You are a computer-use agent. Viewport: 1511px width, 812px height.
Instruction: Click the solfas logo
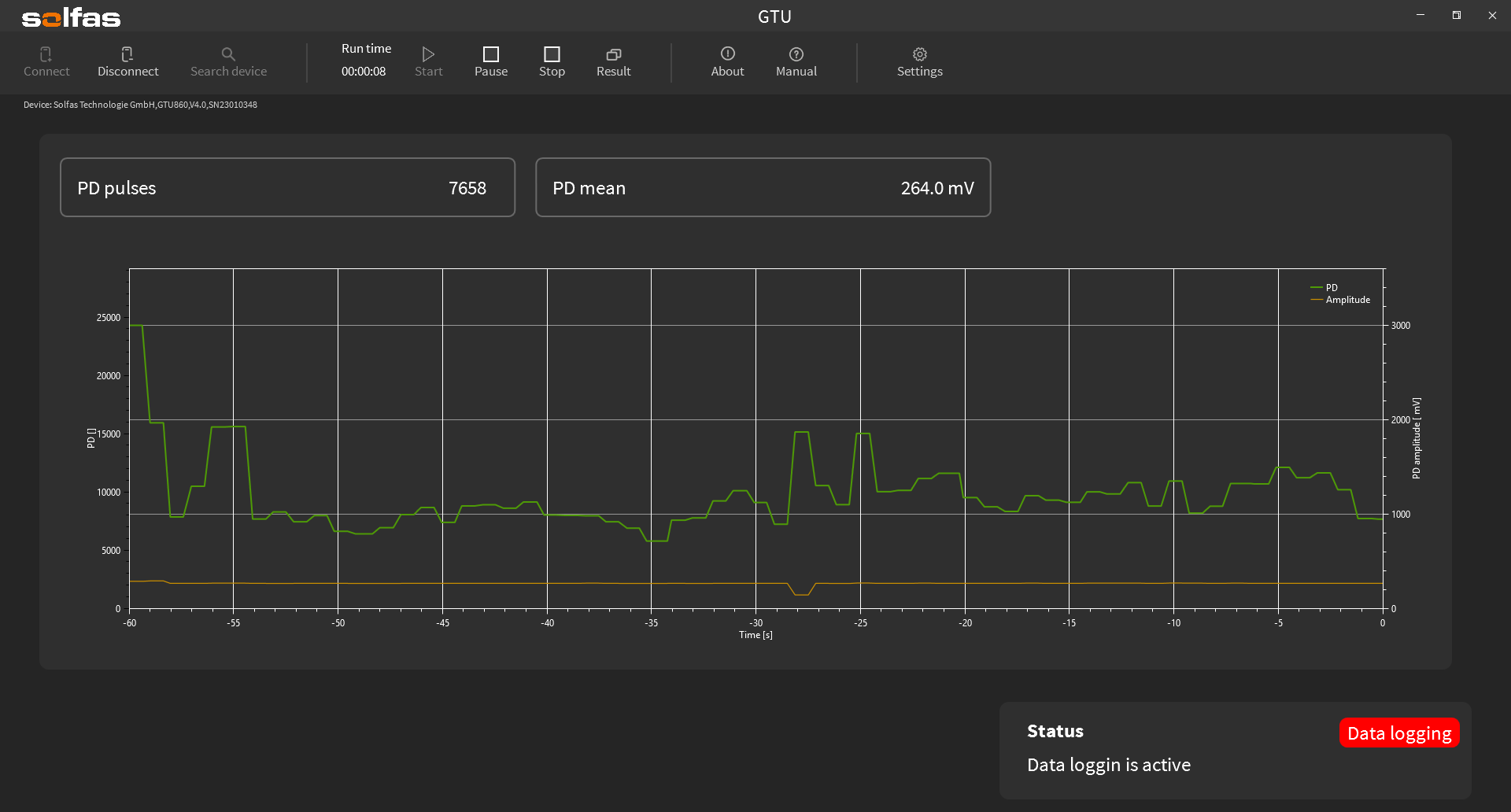click(71, 17)
